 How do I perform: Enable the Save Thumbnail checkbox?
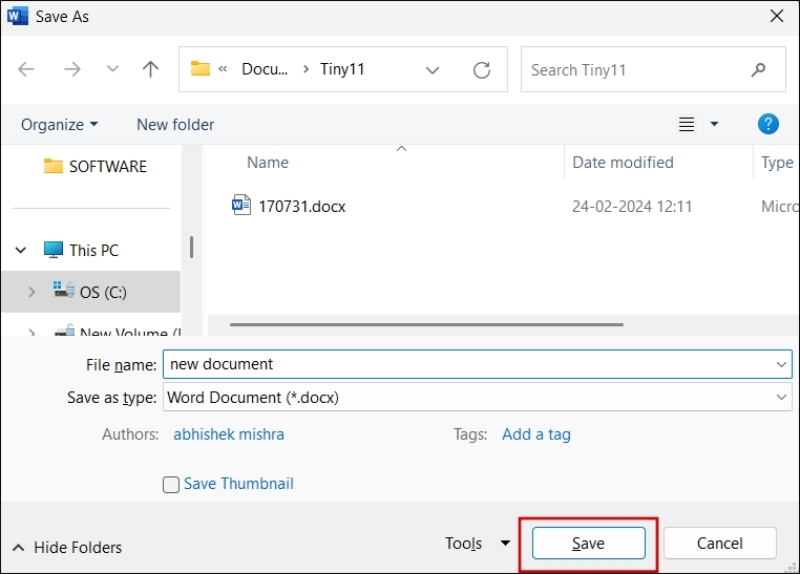point(171,484)
